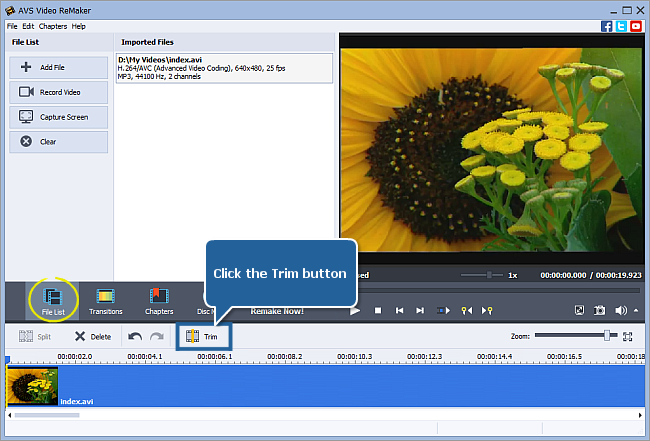The image size is (650, 441).
Task: Select the index.avi sunflower thumbnail on timeline
Action: tap(32, 386)
